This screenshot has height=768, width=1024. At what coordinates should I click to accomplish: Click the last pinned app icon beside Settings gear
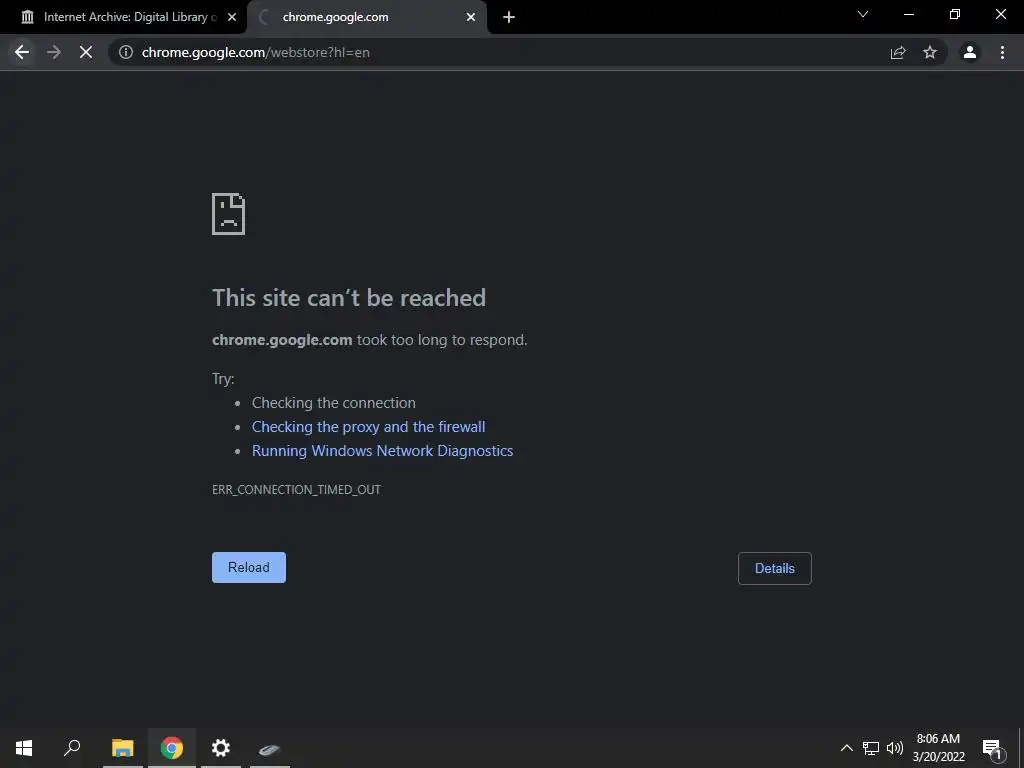(x=270, y=748)
